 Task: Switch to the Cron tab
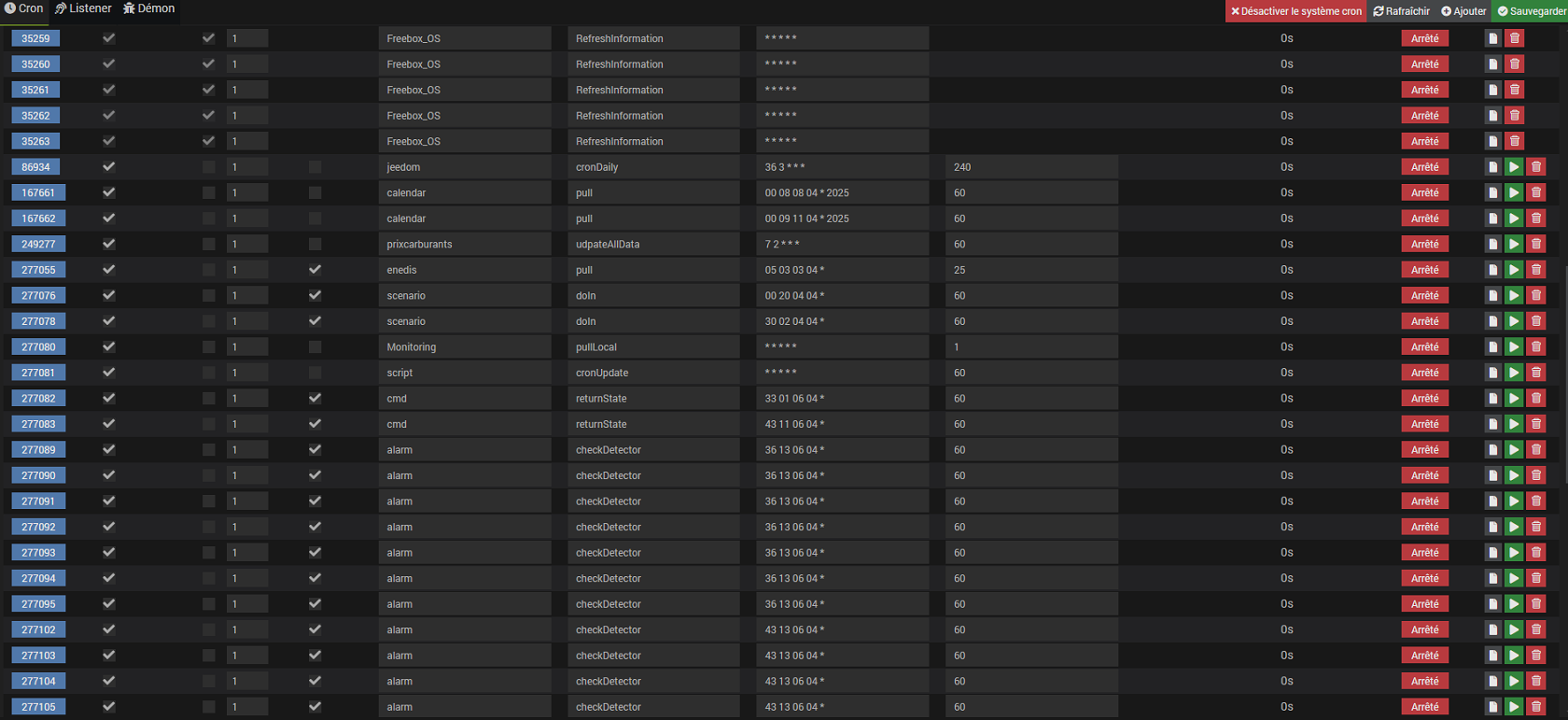point(23,8)
